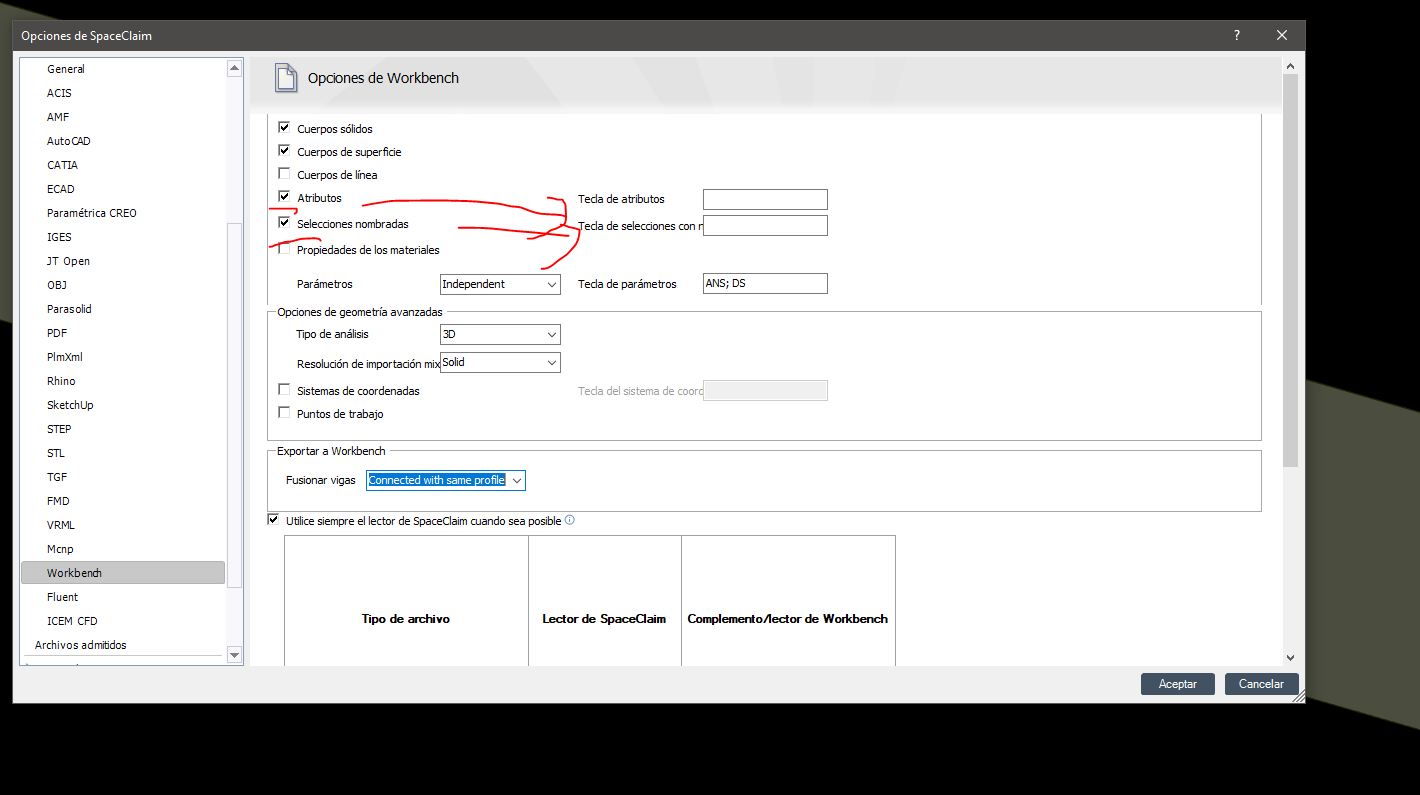Click the left list scroll-up arrow

coord(235,68)
